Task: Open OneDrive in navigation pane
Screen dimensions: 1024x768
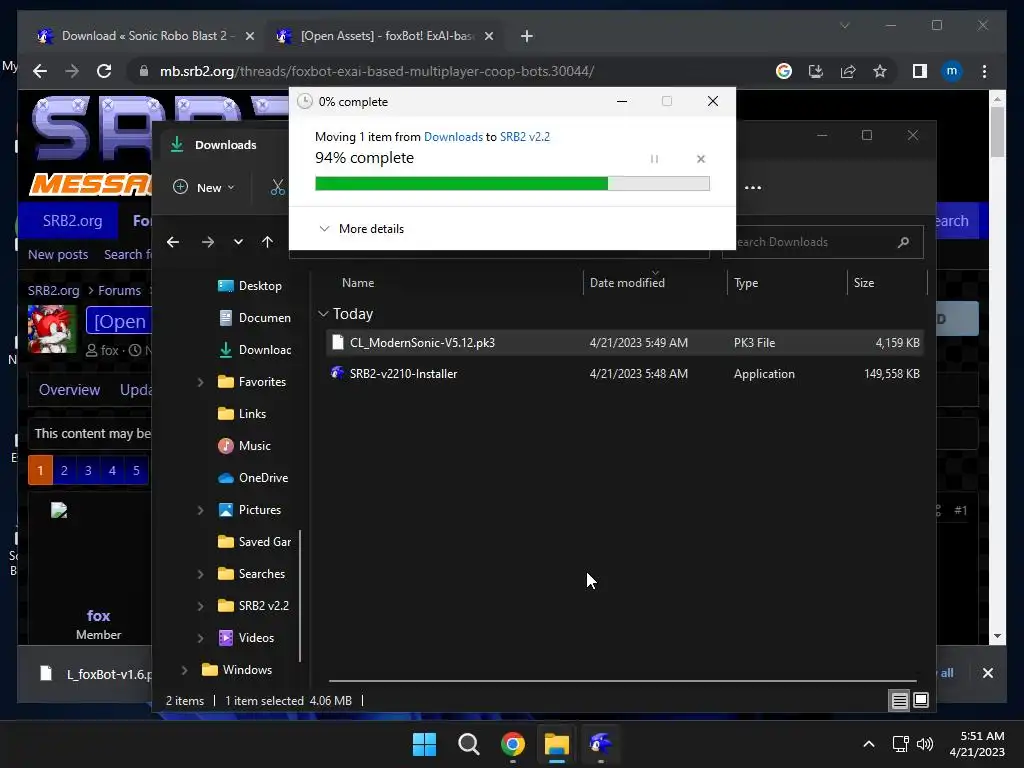Action: (x=253, y=477)
